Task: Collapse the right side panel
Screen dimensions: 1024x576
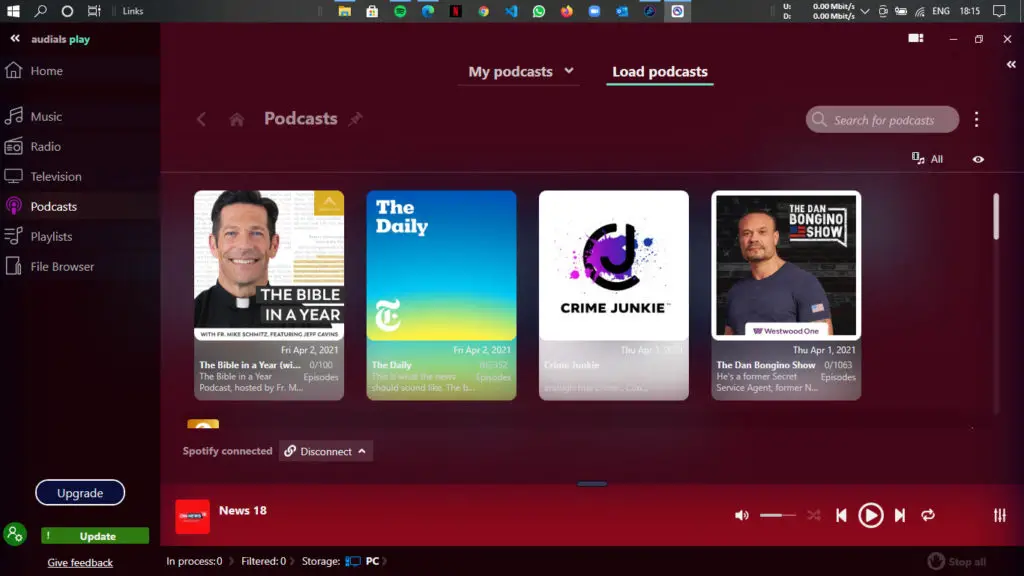Action: [x=1011, y=64]
